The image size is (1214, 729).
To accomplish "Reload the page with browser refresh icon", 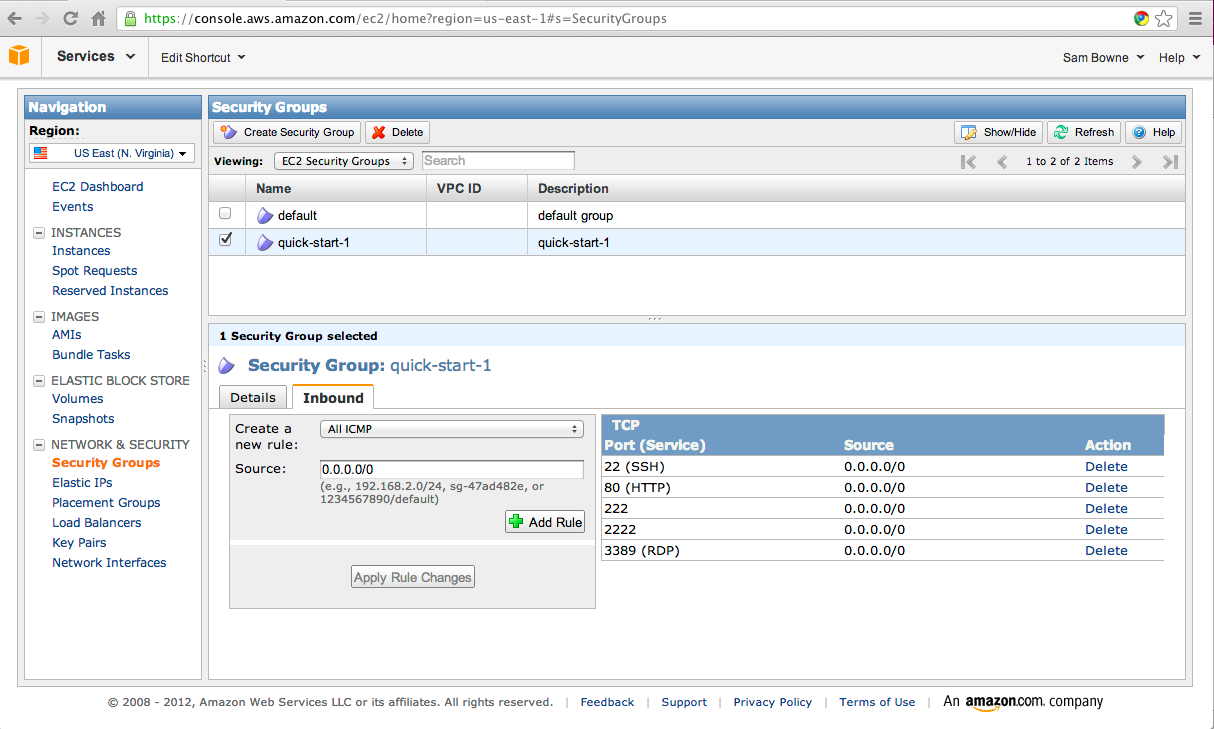I will point(70,18).
